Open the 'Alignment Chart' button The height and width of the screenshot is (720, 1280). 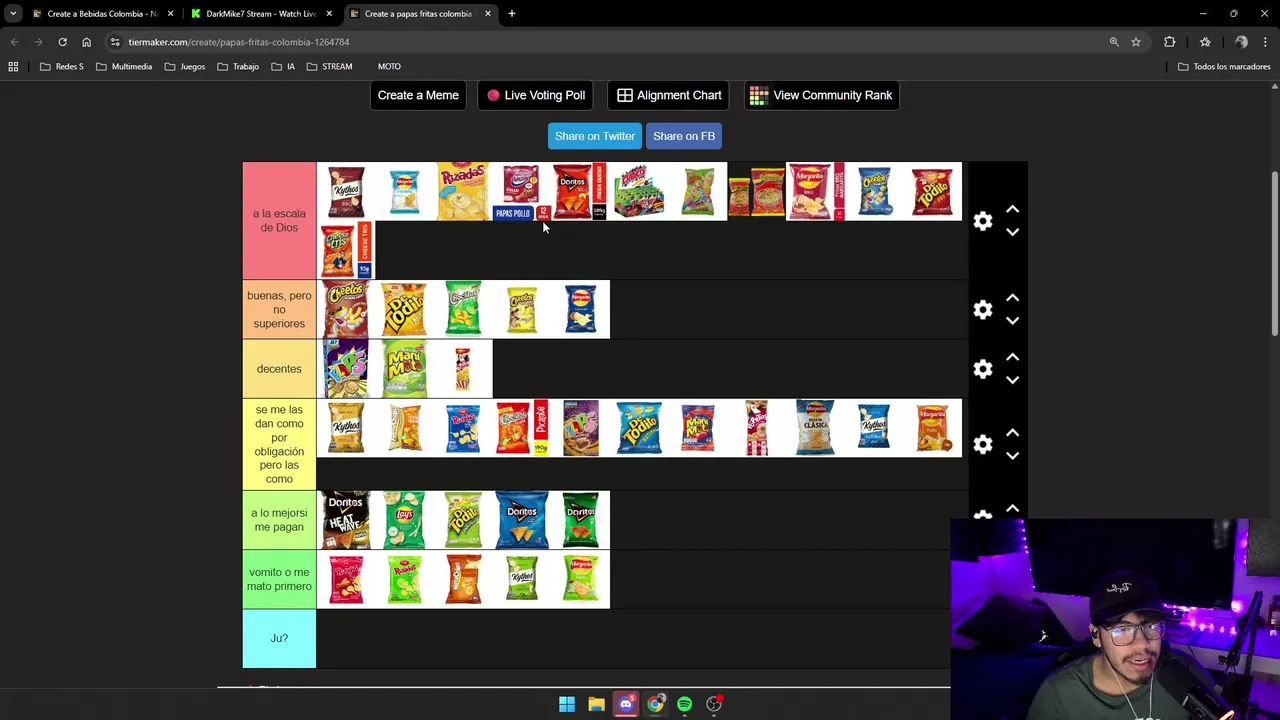[669, 95]
